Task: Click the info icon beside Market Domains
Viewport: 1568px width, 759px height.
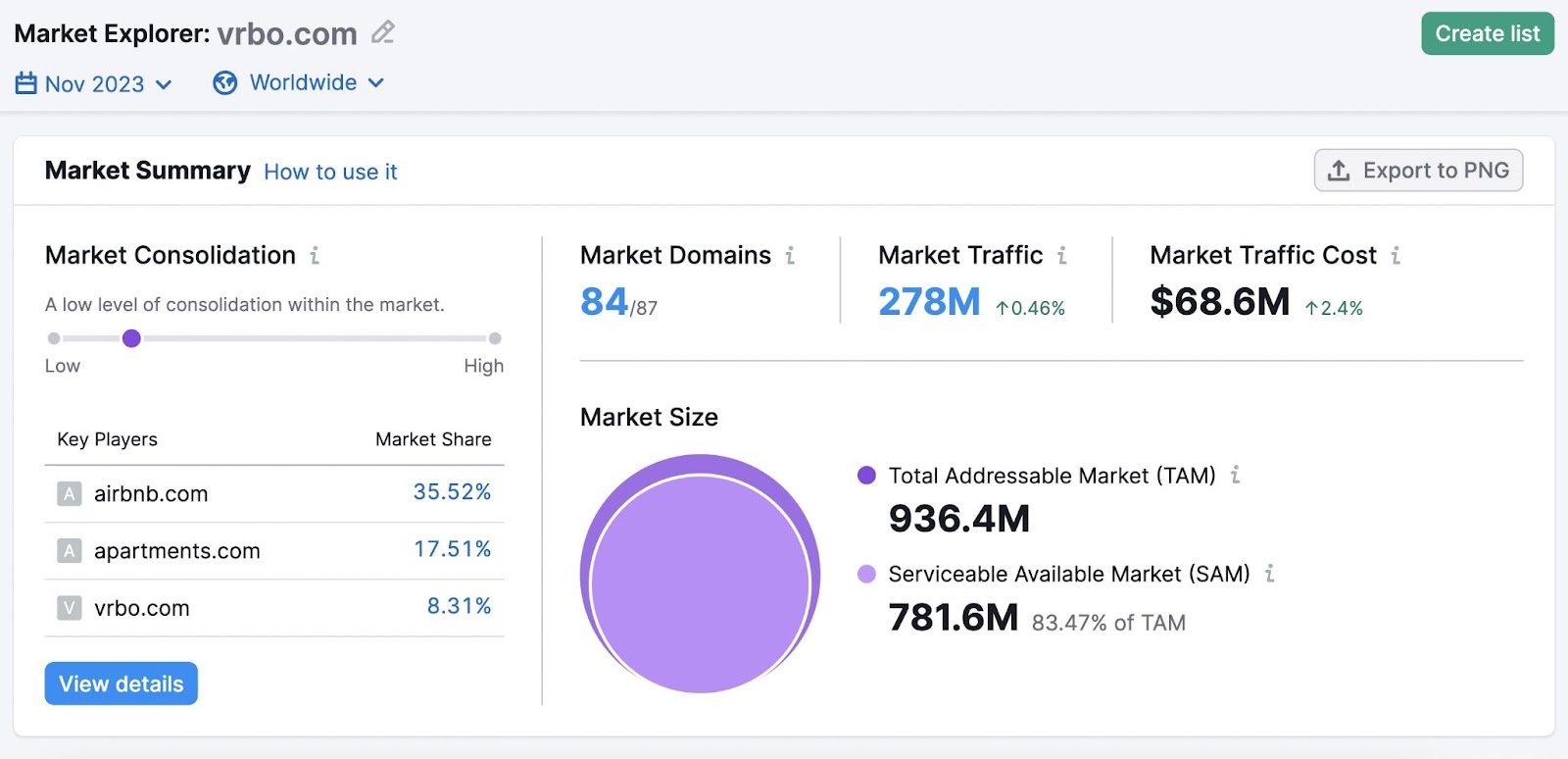Action: click(790, 256)
